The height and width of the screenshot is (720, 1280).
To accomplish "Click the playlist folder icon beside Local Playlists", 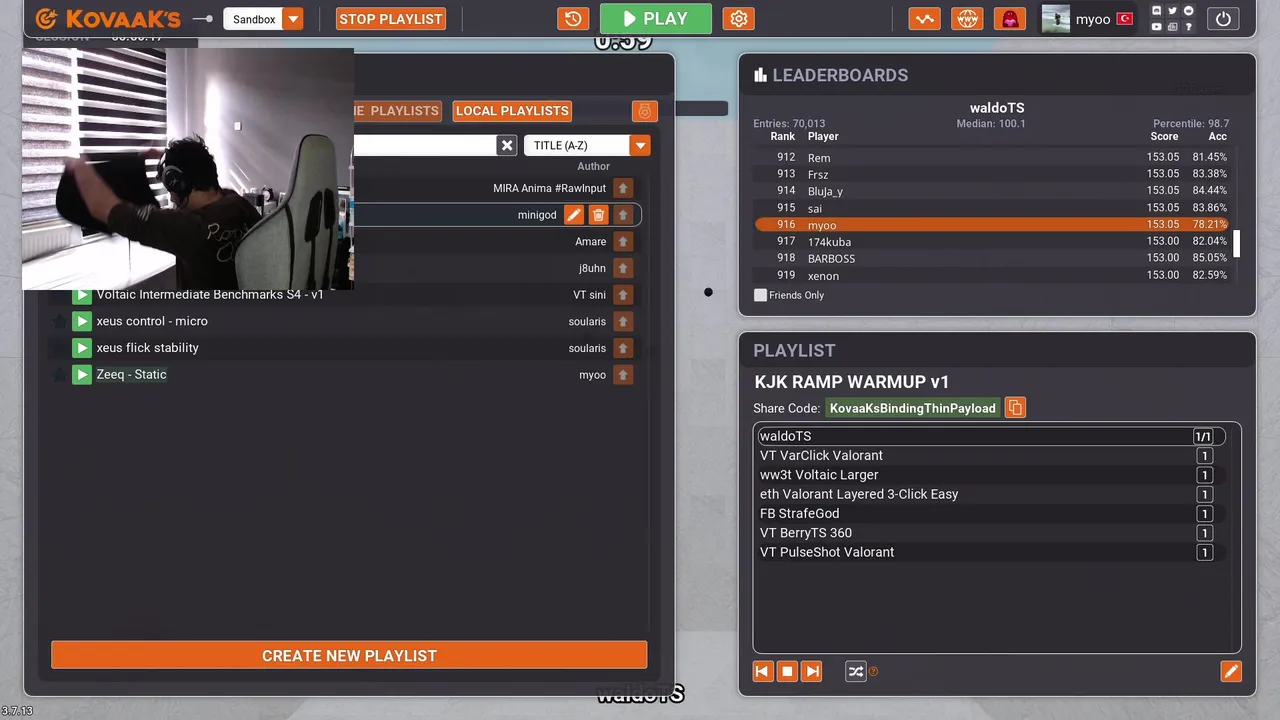I will pos(645,111).
